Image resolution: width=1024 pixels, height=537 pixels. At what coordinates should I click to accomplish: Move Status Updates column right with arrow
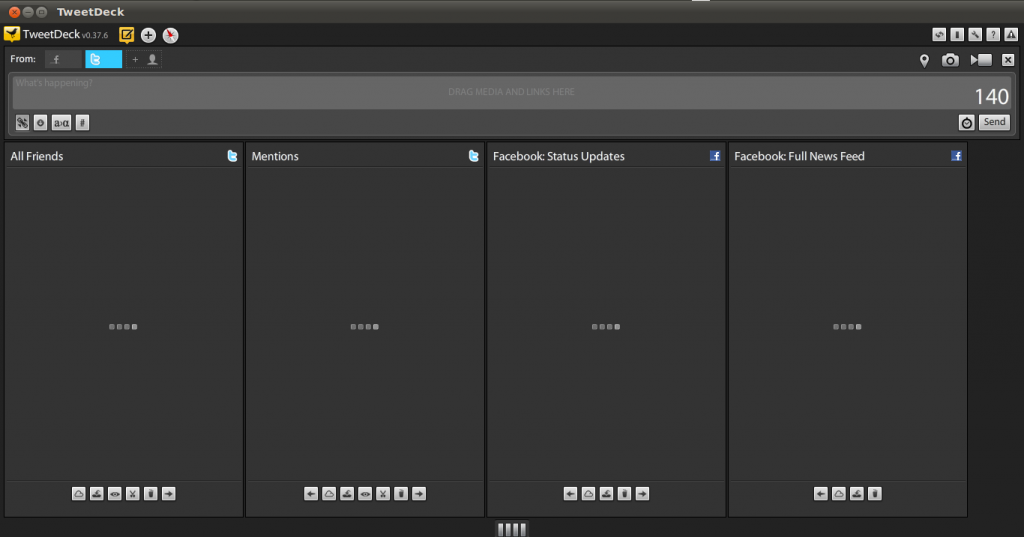[x=642, y=494]
